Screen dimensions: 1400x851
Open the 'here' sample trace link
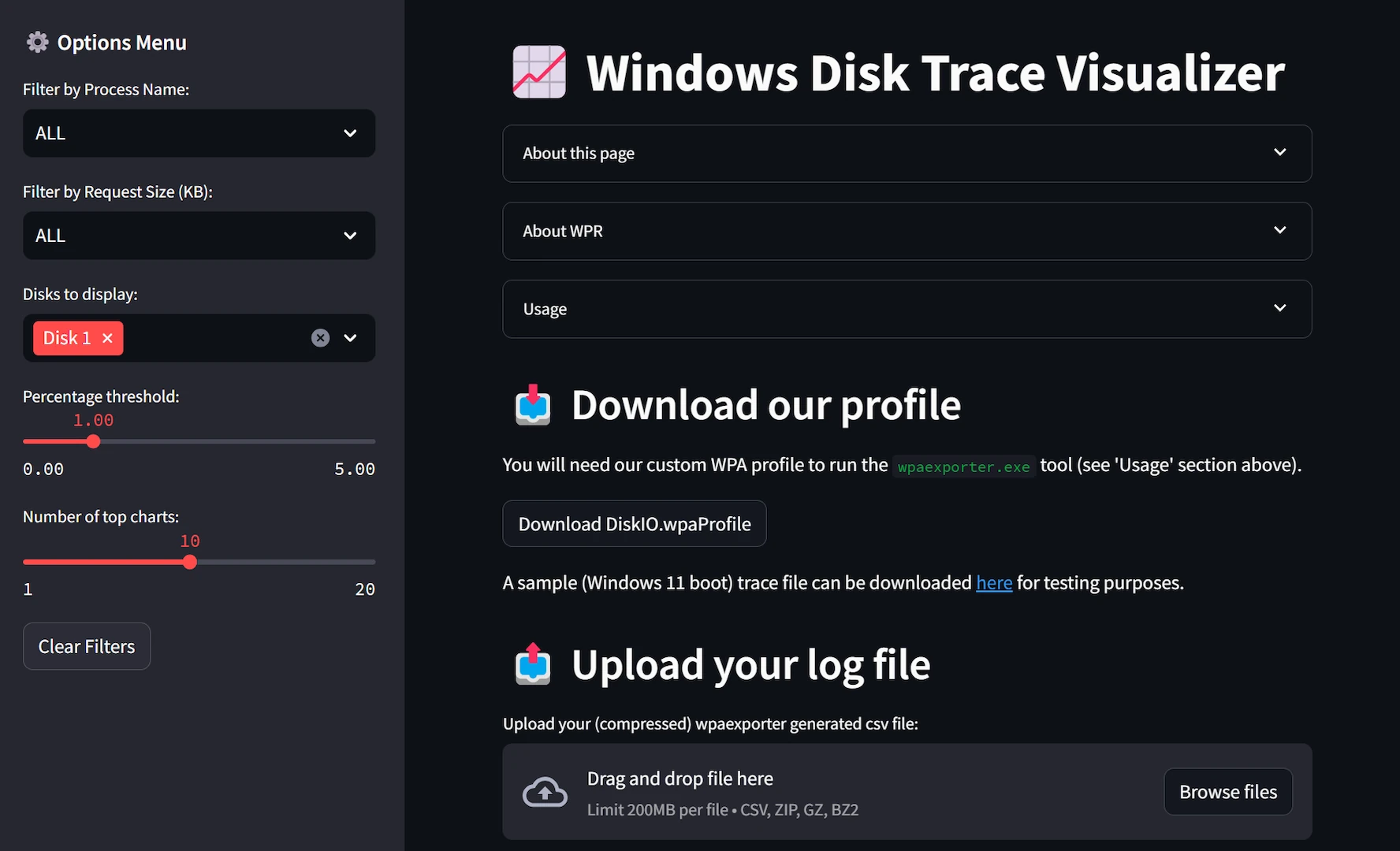pos(994,583)
